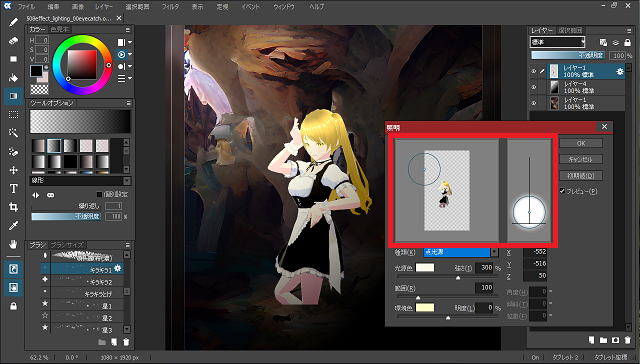Image resolution: width=640 pixels, height=364 pixels.
Task: Click the FireAlpaca logo icon
Action: [x=7, y=6]
